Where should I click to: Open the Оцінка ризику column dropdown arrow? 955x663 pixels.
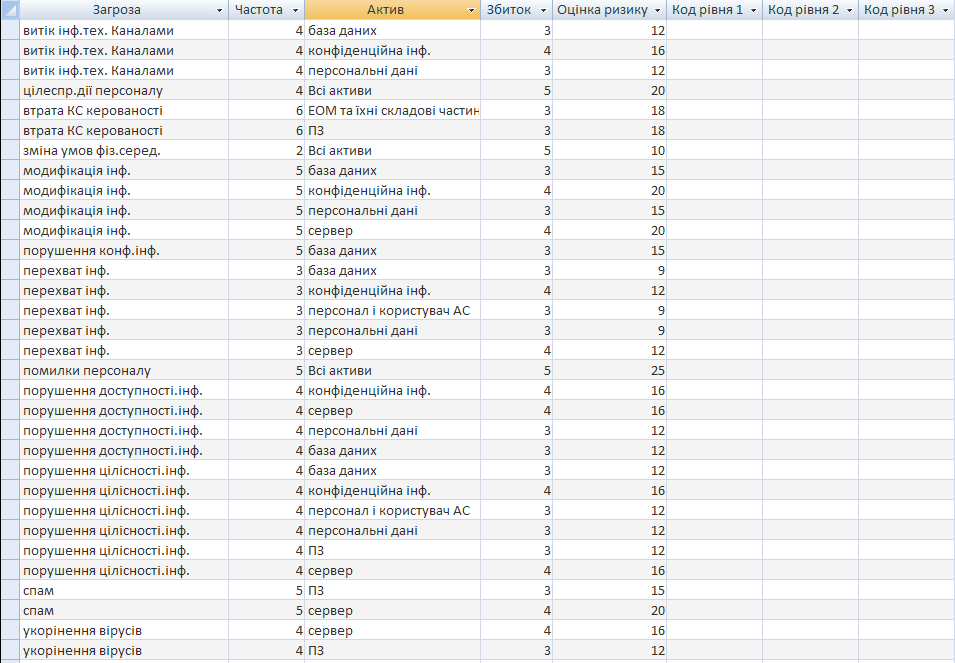(x=657, y=10)
